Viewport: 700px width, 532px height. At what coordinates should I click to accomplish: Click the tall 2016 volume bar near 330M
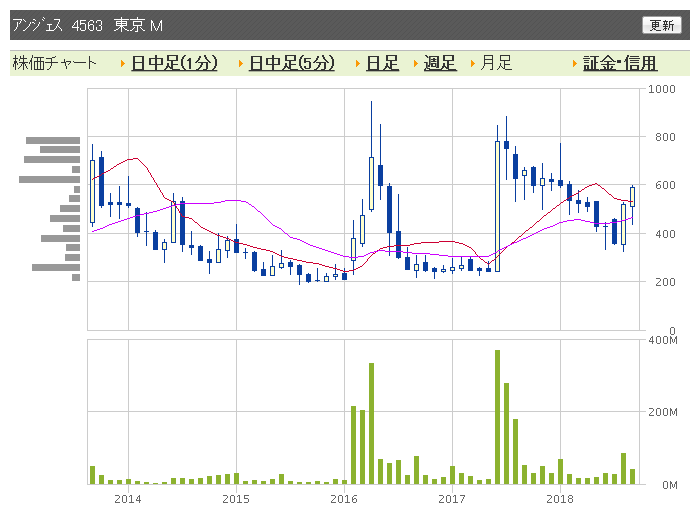[371, 424]
